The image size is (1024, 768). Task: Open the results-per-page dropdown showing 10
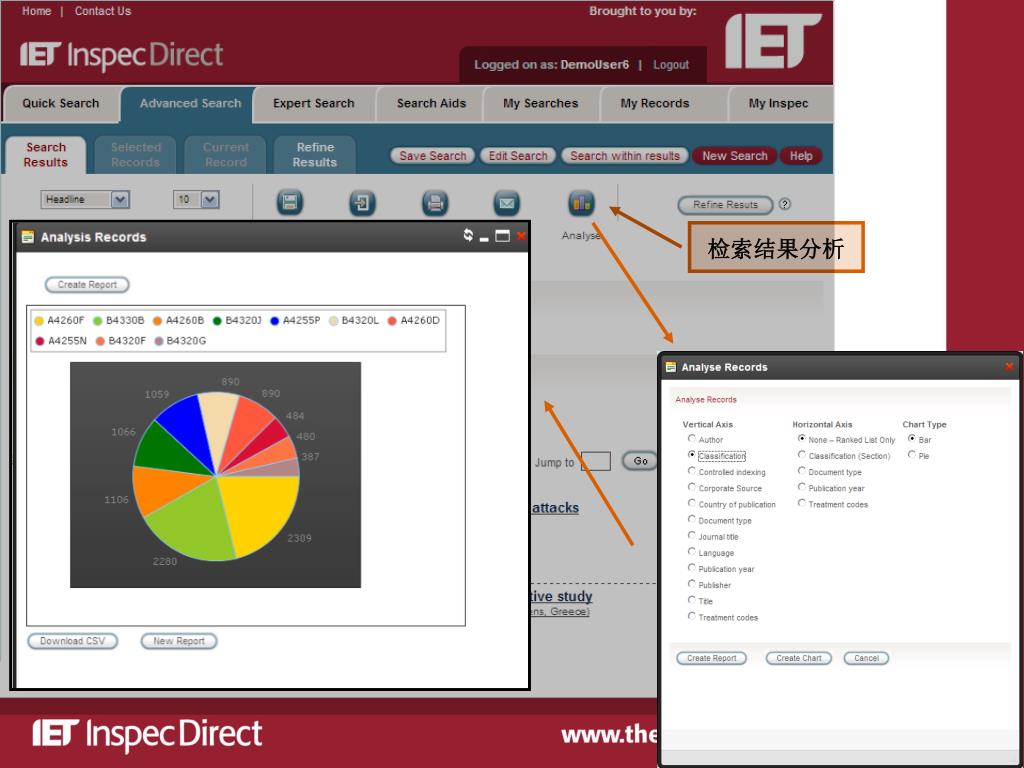coord(196,199)
